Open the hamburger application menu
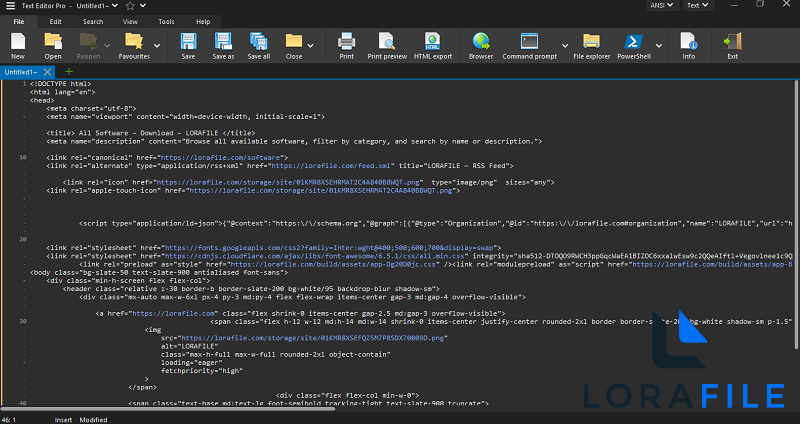Screen dimensions: 800x424 (x=10, y=6)
